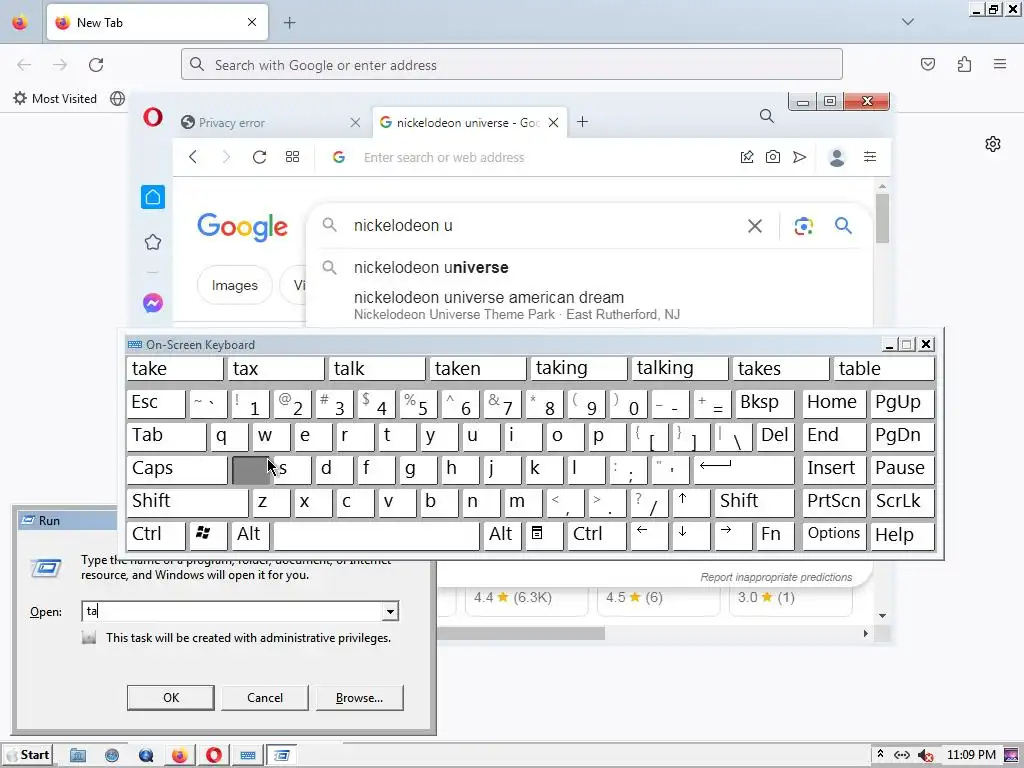
Task: Expand the Run Open dropdown
Action: (x=390, y=612)
